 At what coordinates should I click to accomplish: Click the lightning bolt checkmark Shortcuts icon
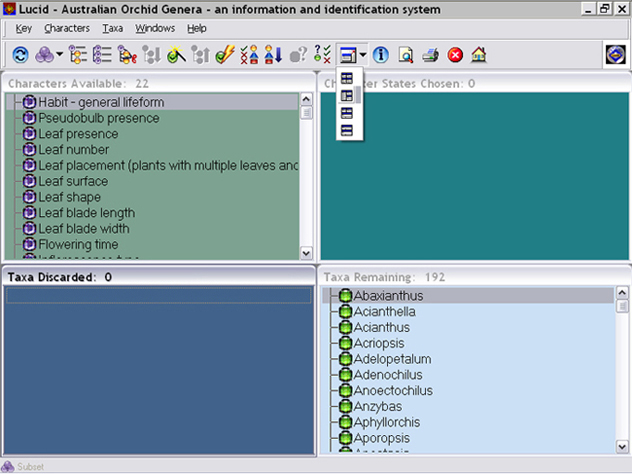[x=225, y=55]
